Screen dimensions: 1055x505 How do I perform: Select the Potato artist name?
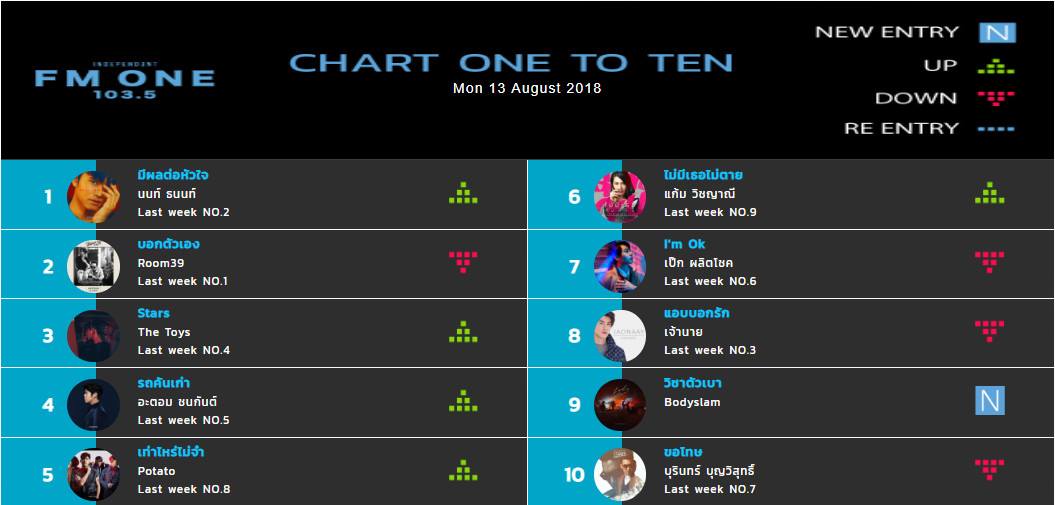tap(156, 471)
